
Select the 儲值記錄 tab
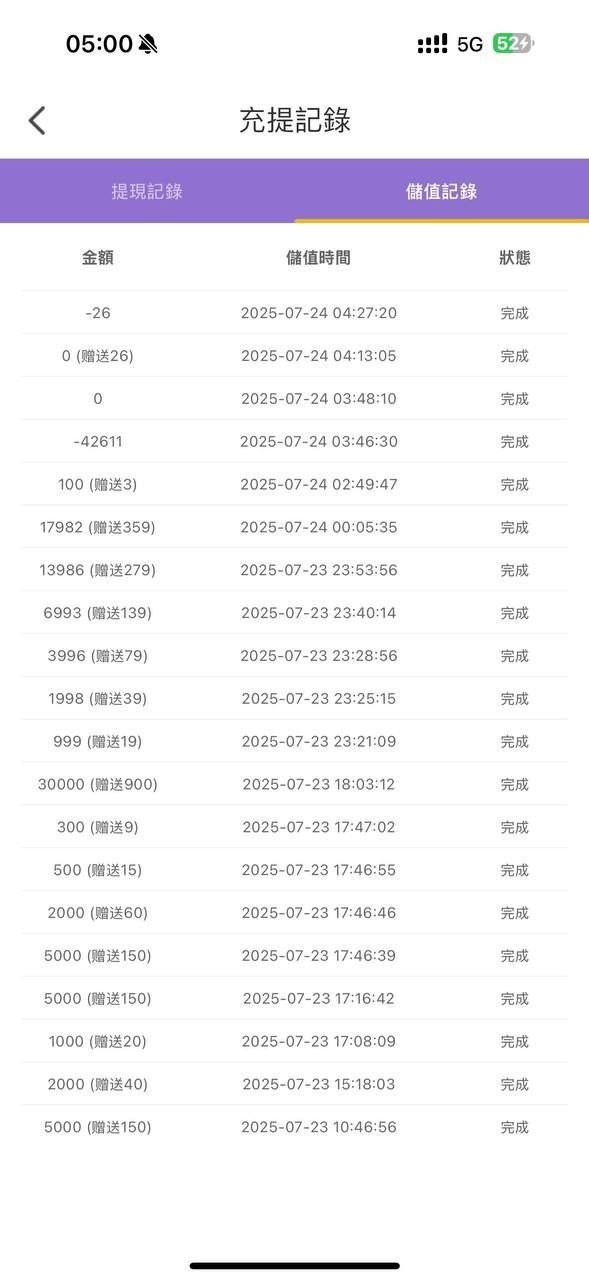442,190
